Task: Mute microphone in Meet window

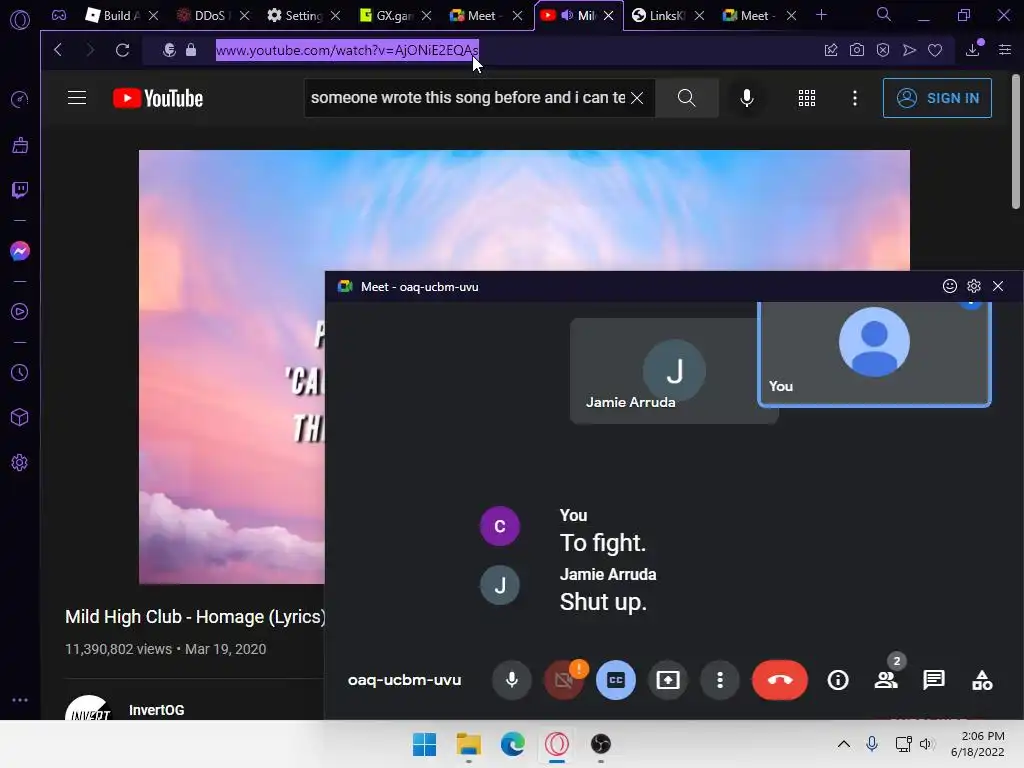Action: point(512,680)
